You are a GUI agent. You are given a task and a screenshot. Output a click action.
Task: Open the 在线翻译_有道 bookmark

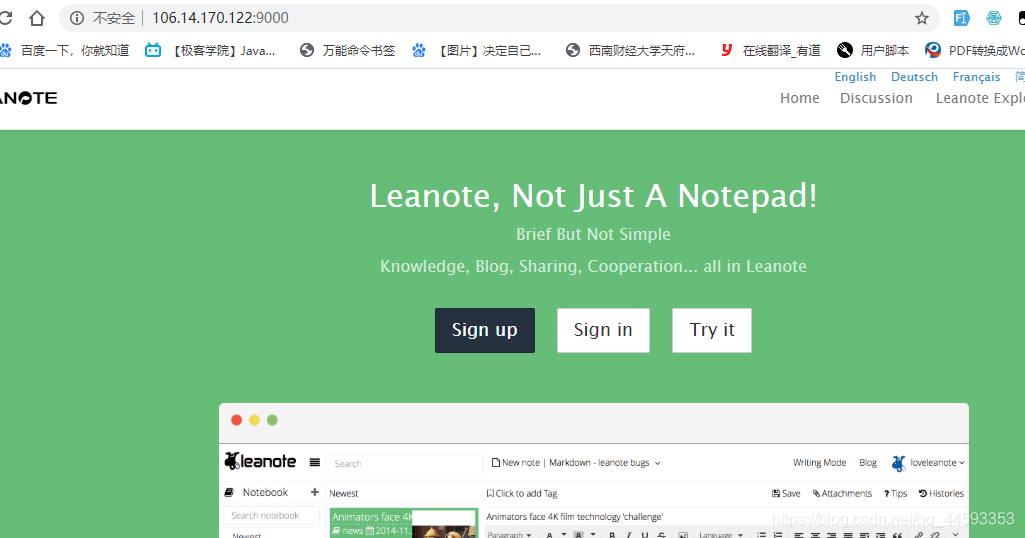(769, 50)
